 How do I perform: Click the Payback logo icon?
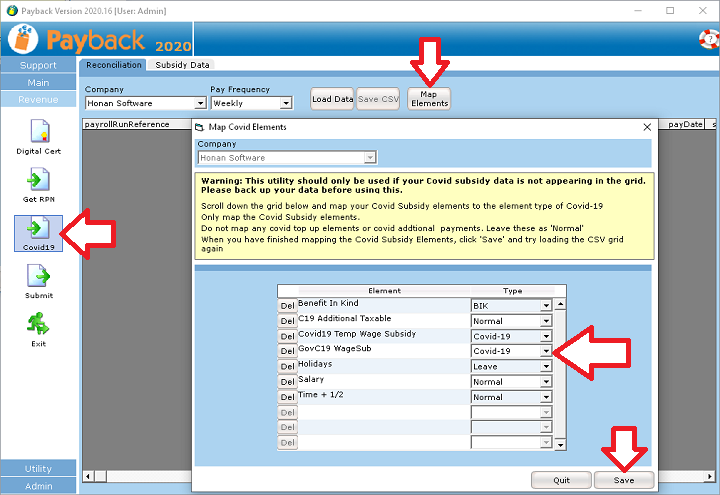23,39
